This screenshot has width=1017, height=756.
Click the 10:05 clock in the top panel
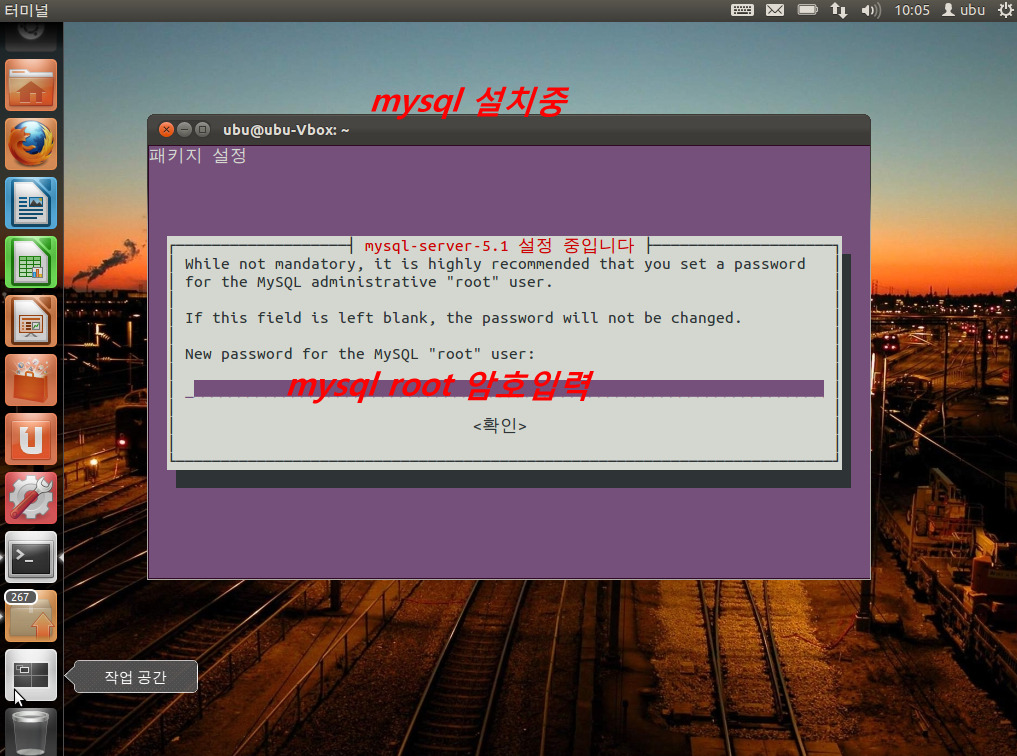pos(912,10)
